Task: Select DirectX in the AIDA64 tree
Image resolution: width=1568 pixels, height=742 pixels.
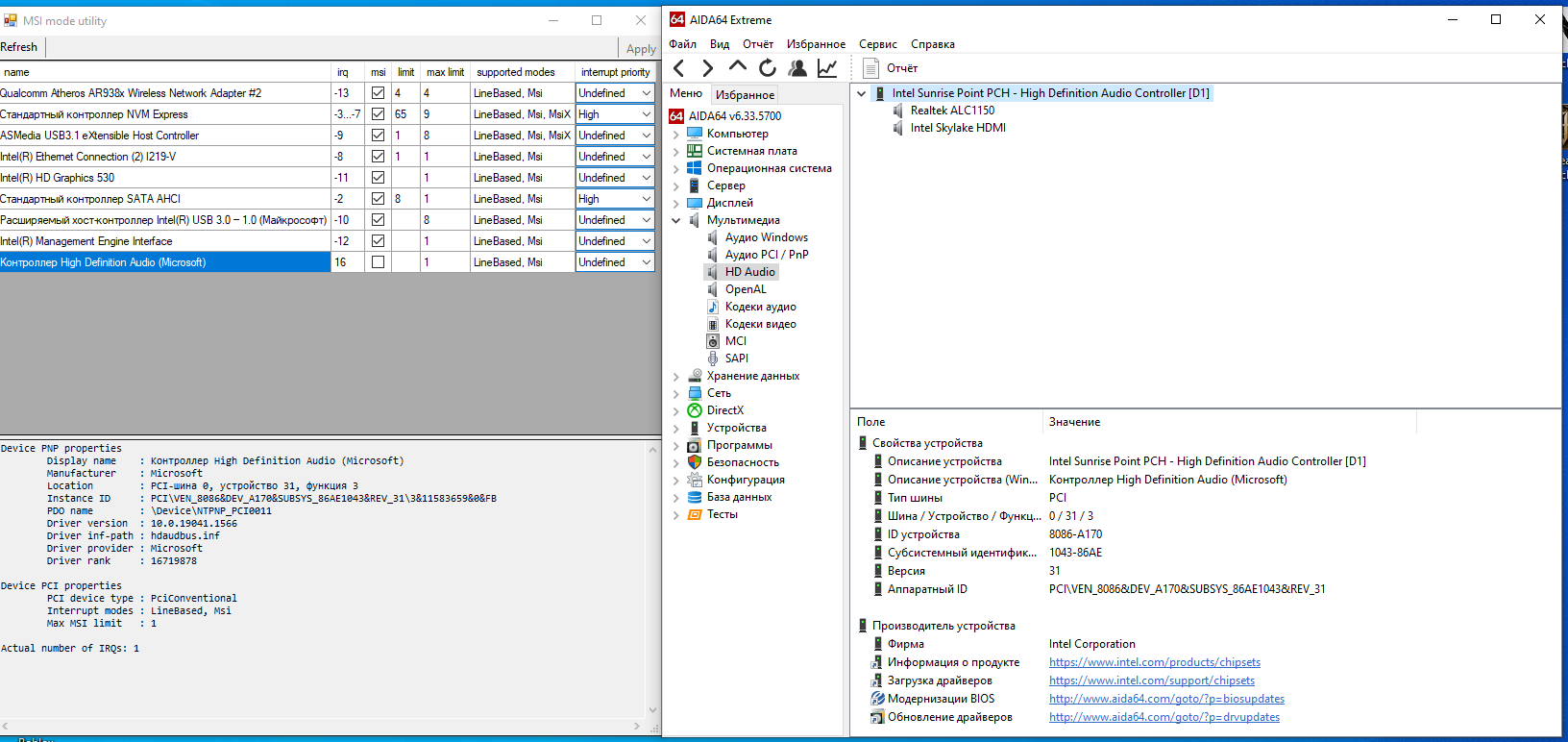Action: [x=724, y=410]
